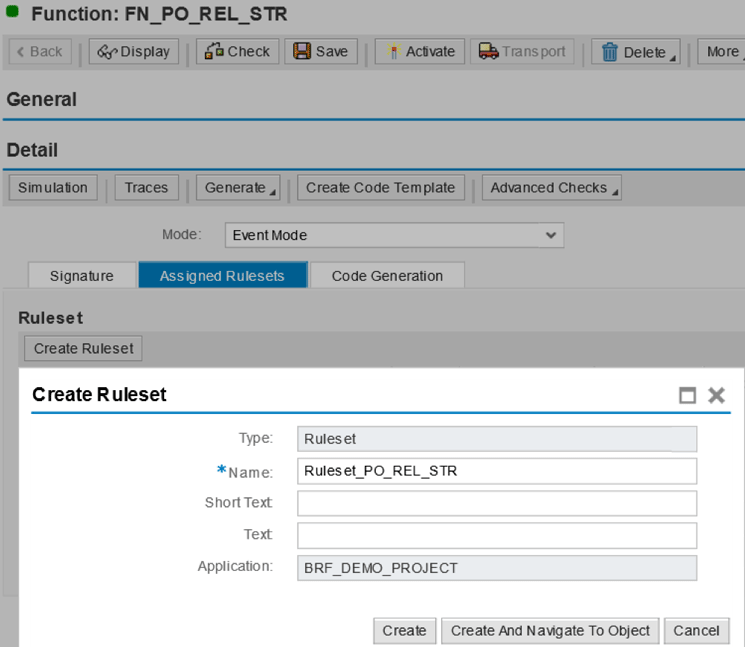Click the read-only Type field

click(x=497, y=439)
